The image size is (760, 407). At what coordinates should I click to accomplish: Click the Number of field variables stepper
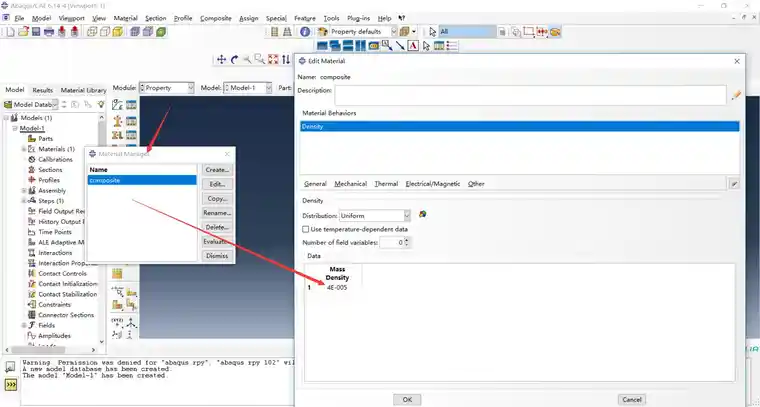407,242
